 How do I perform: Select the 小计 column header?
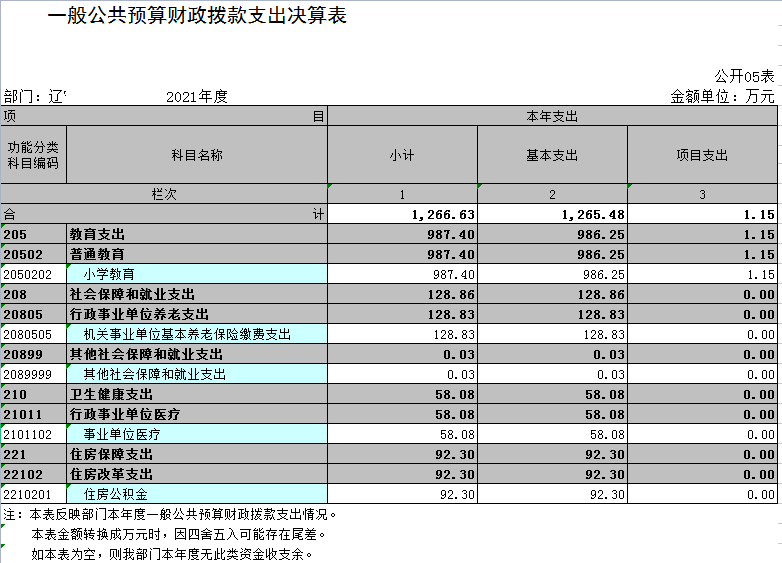click(402, 155)
